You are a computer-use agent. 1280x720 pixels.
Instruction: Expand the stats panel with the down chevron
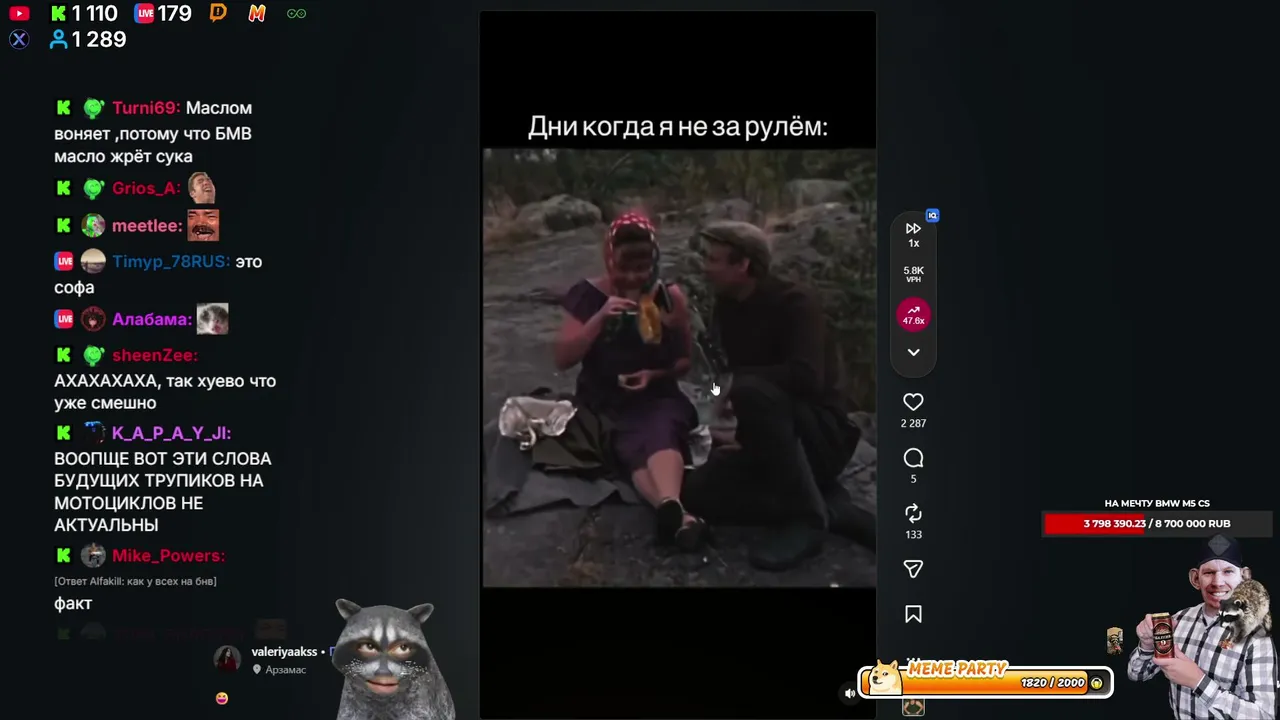pyautogui.click(x=913, y=352)
